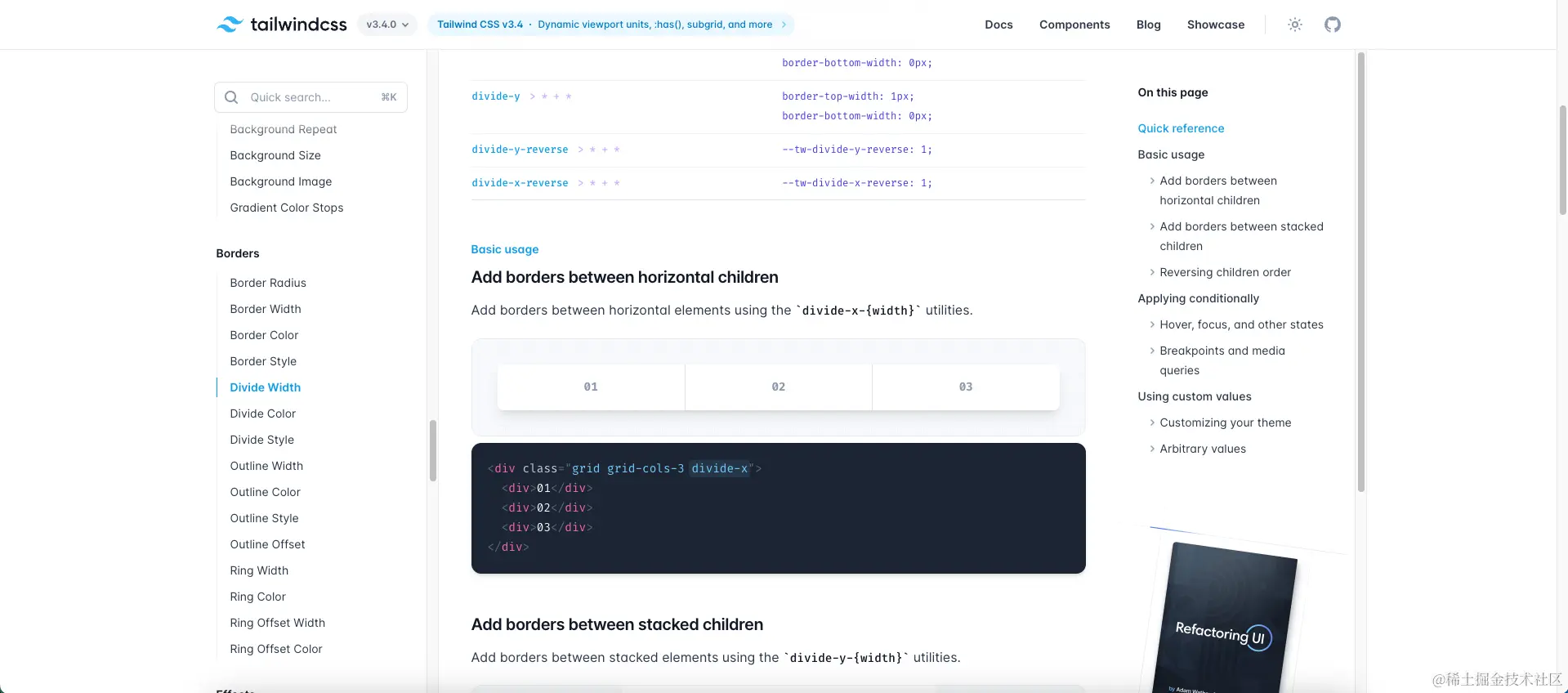
Task: Jump to Applying conditionally section
Action: click(1199, 298)
